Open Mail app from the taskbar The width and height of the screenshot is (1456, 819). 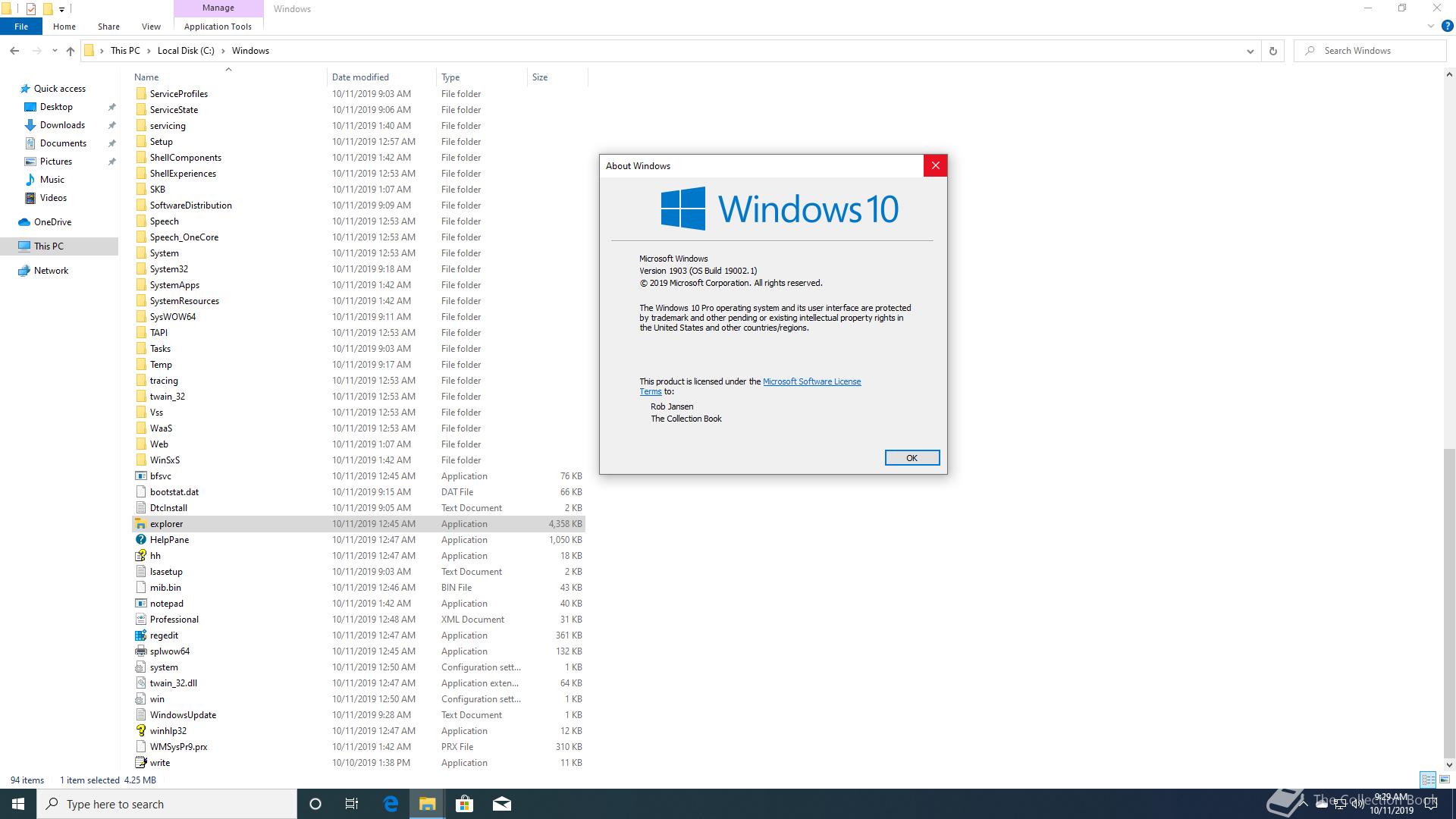(x=501, y=804)
